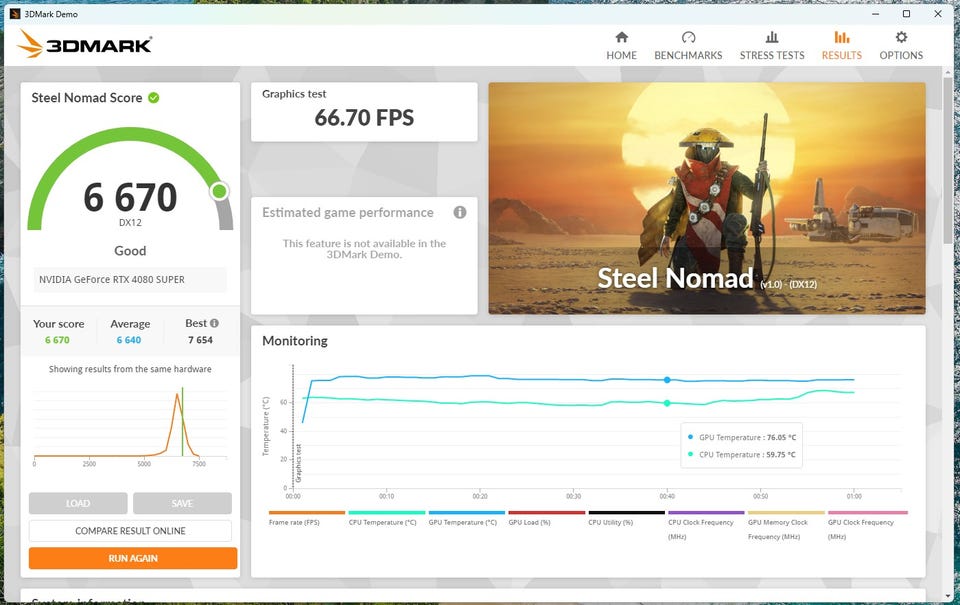
Task: Select the Results tab
Action: [x=842, y=46]
